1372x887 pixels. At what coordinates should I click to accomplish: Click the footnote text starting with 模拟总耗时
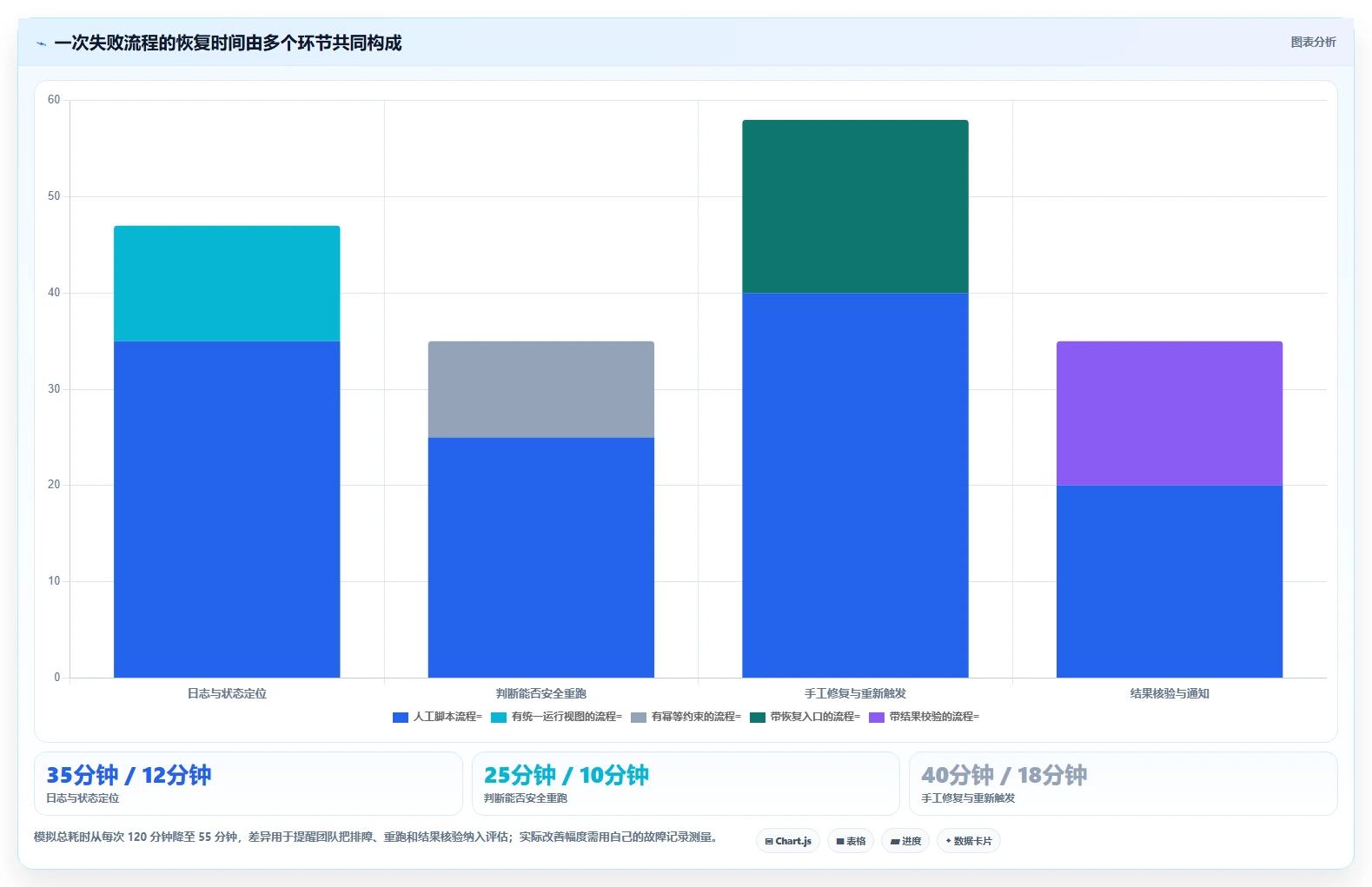(x=375, y=837)
